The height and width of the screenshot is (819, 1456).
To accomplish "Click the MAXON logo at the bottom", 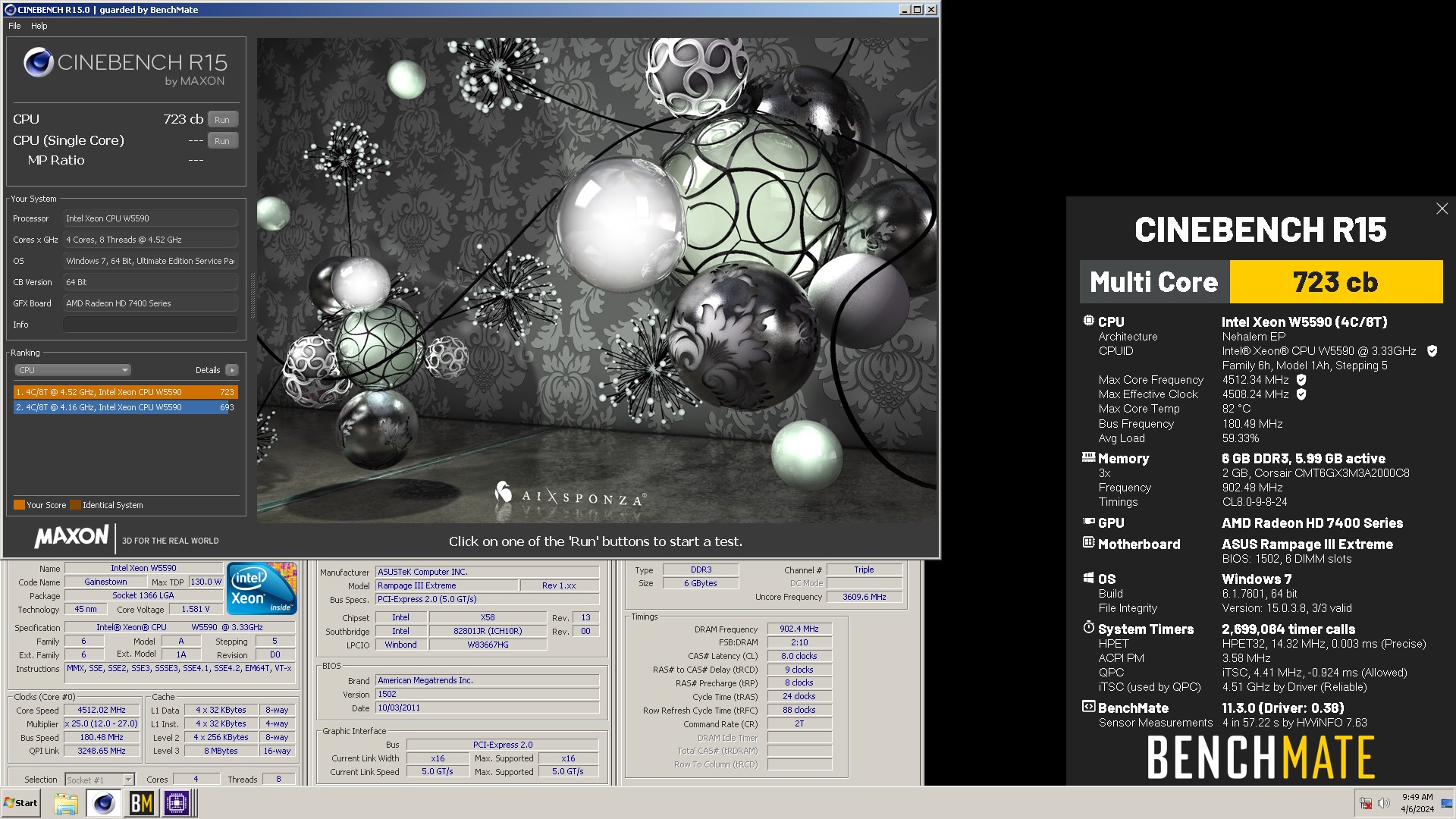I will tap(72, 537).
